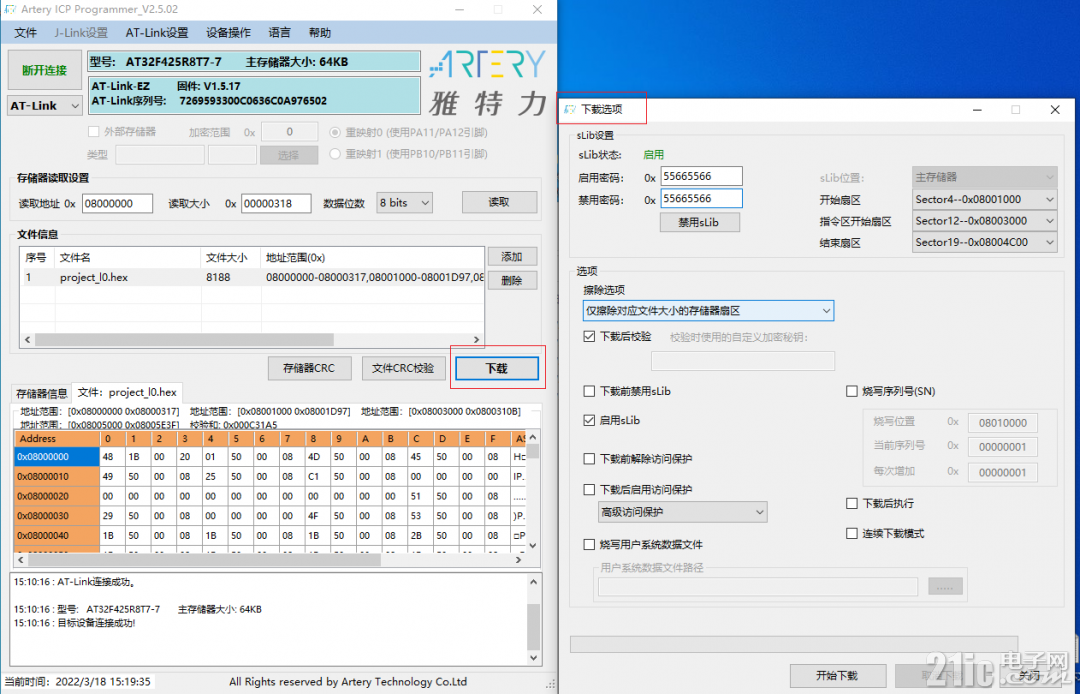Viewport: 1080px width, 694px height.
Task: Check the 下载后启用访问保护 option
Action: (x=589, y=490)
